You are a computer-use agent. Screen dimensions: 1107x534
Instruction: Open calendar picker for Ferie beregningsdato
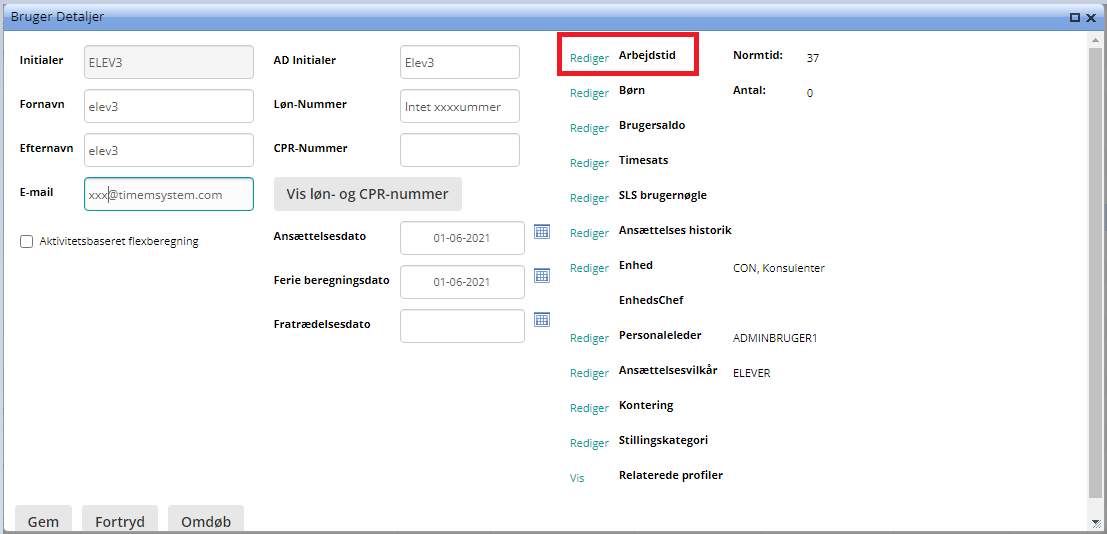(542, 275)
